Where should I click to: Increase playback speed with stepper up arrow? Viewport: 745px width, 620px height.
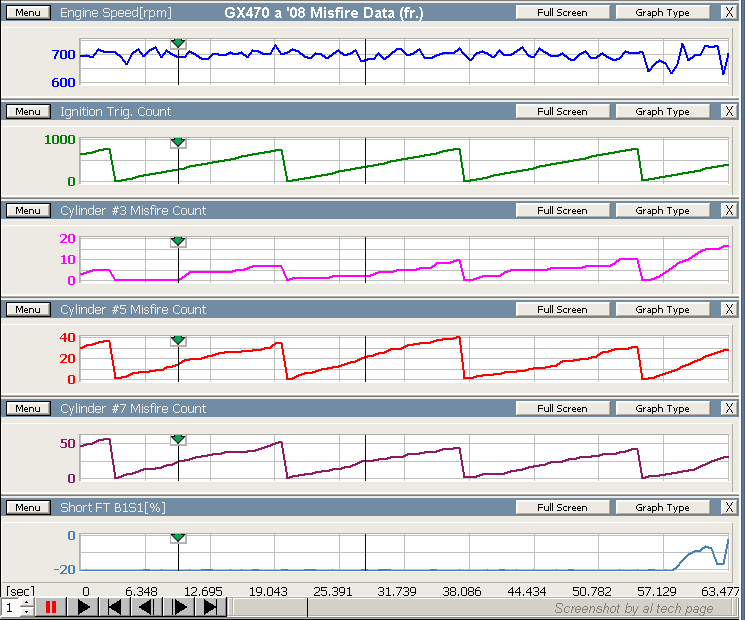[25, 602]
